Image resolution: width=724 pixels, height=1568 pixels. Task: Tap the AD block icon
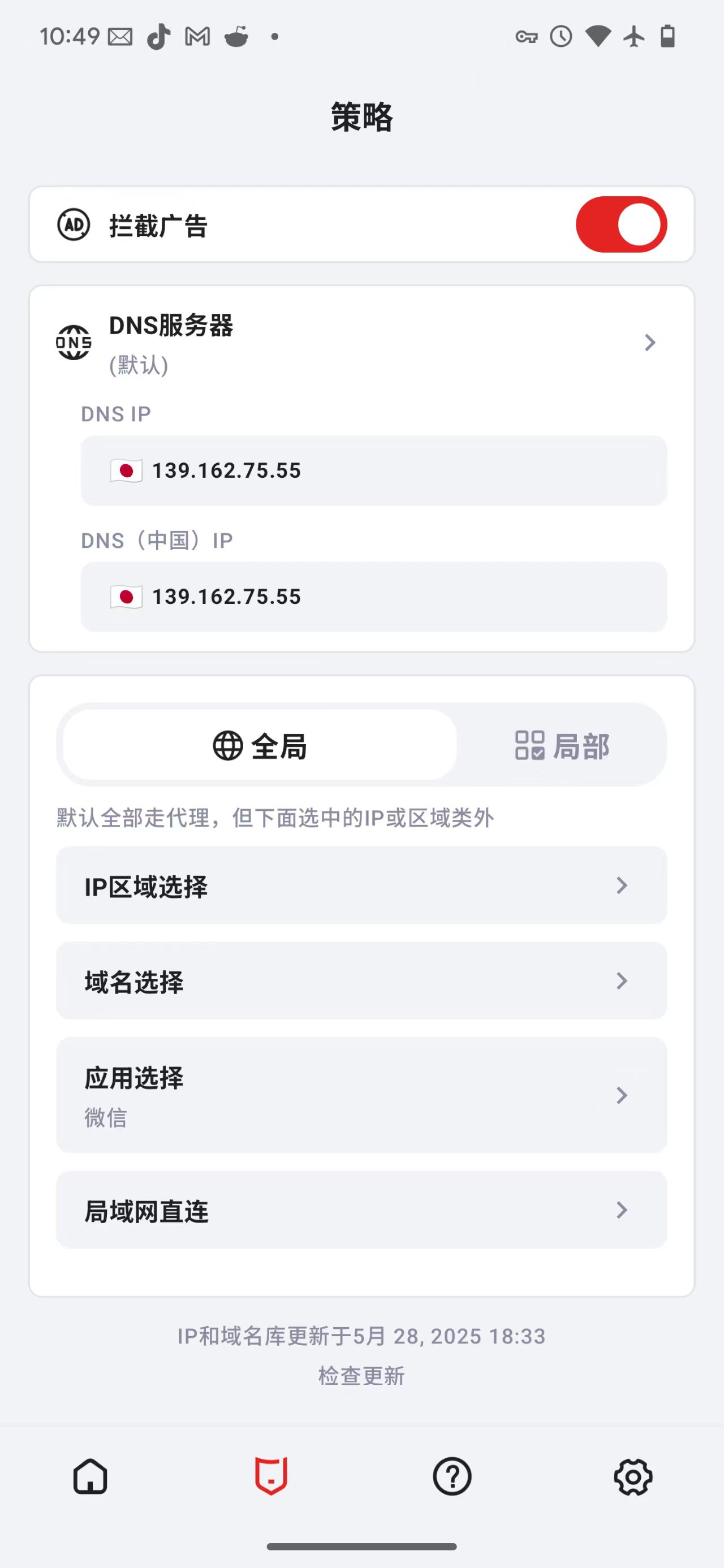pos(74,225)
